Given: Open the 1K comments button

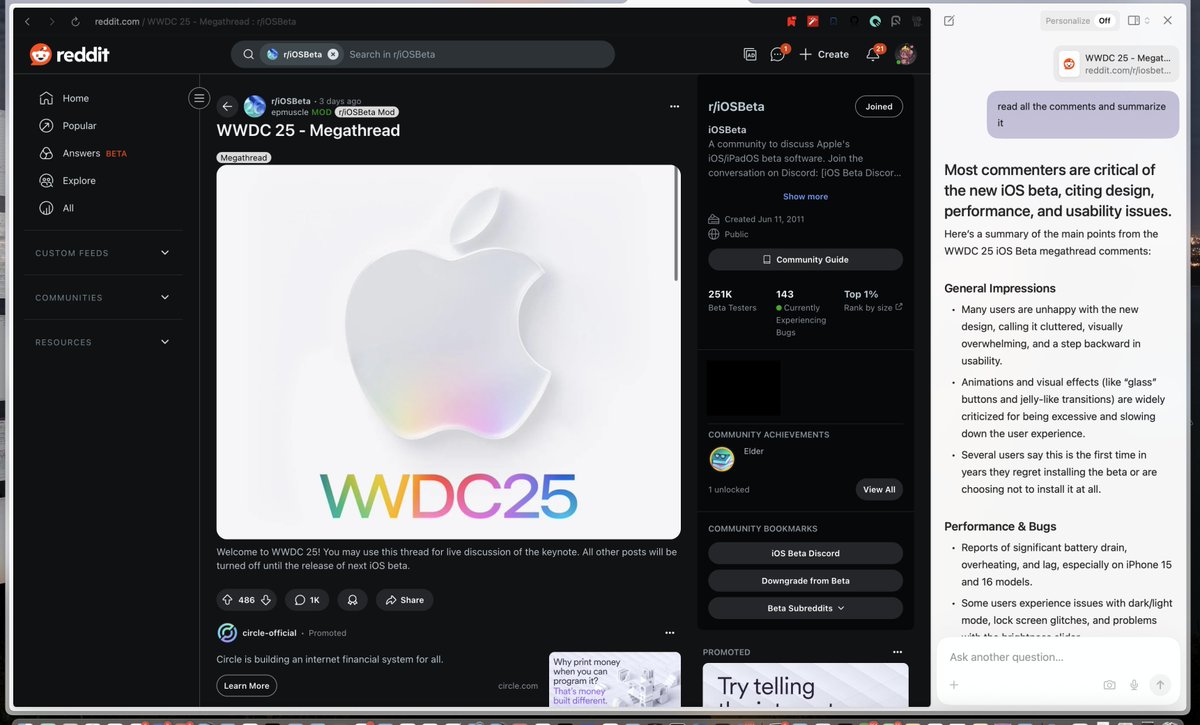Looking at the screenshot, I should 308,600.
